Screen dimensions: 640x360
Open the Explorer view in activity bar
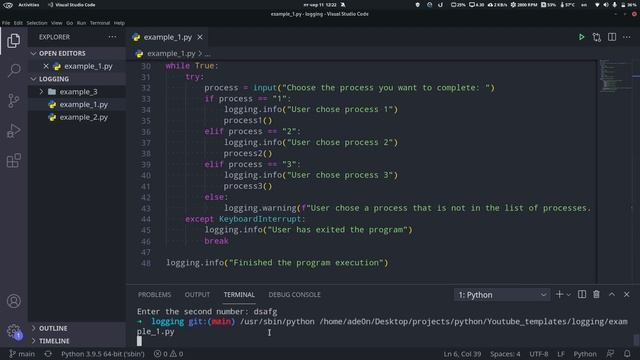(13, 41)
